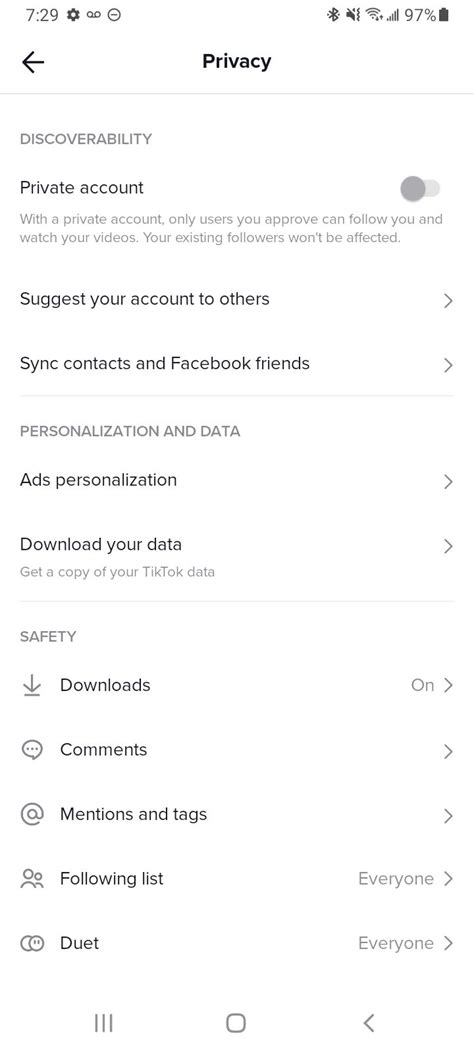
Task: Open the Ads personalization chevron
Action: [448, 481]
